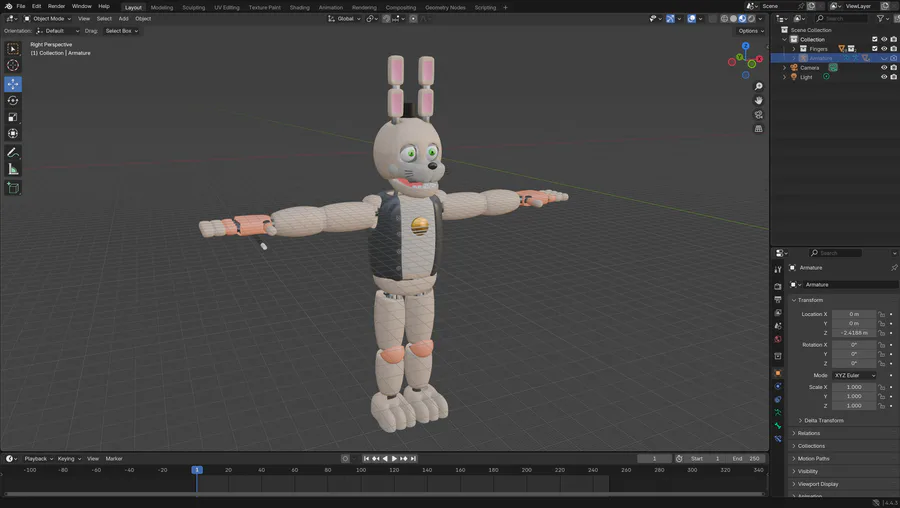This screenshot has width=900, height=508.
Task: Open the Scene properties tab
Action: [778, 326]
